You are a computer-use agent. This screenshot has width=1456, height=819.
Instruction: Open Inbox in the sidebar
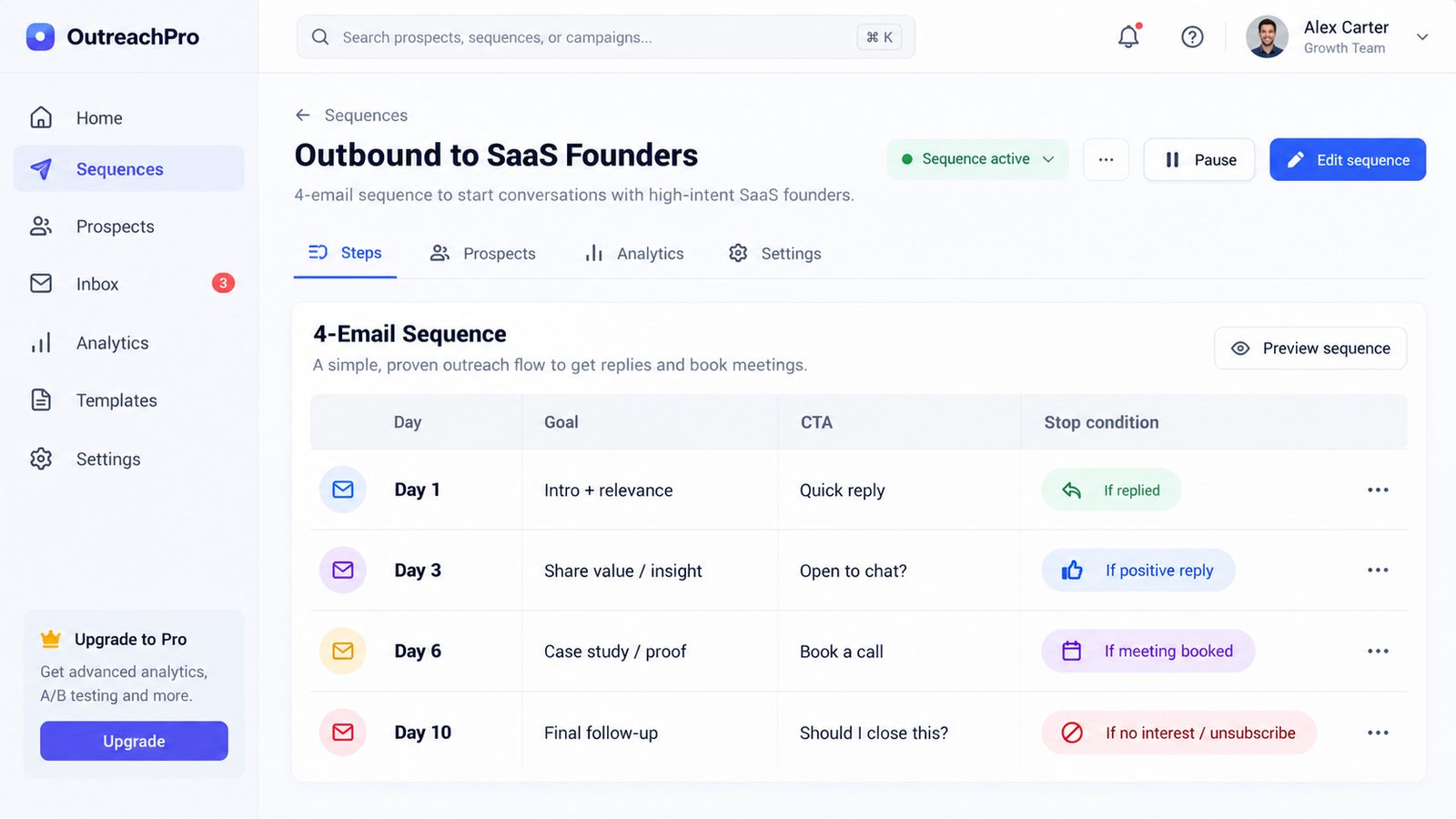tap(129, 284)
